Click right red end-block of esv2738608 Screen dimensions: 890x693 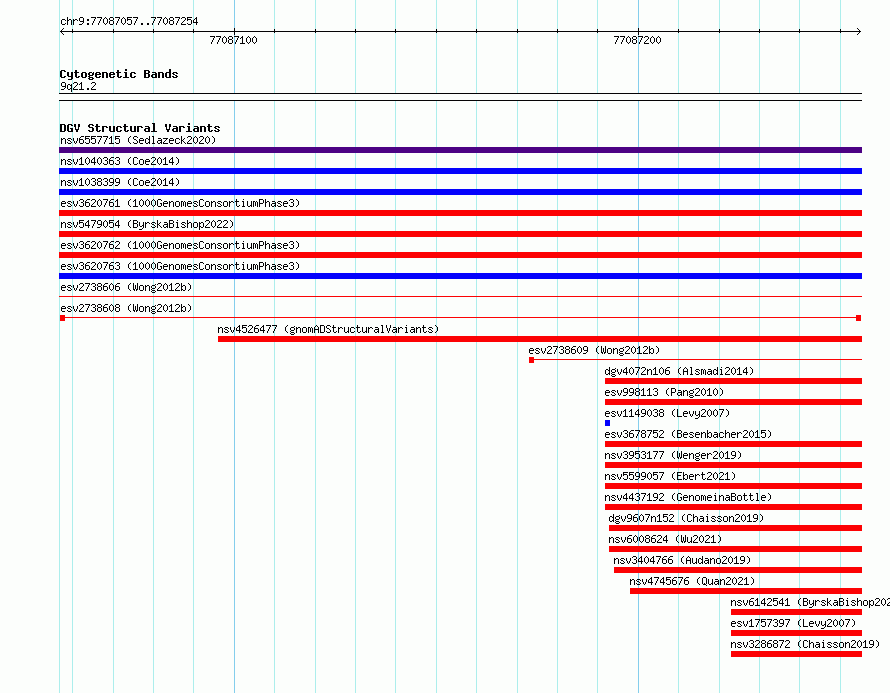click(x=859, y=318)
